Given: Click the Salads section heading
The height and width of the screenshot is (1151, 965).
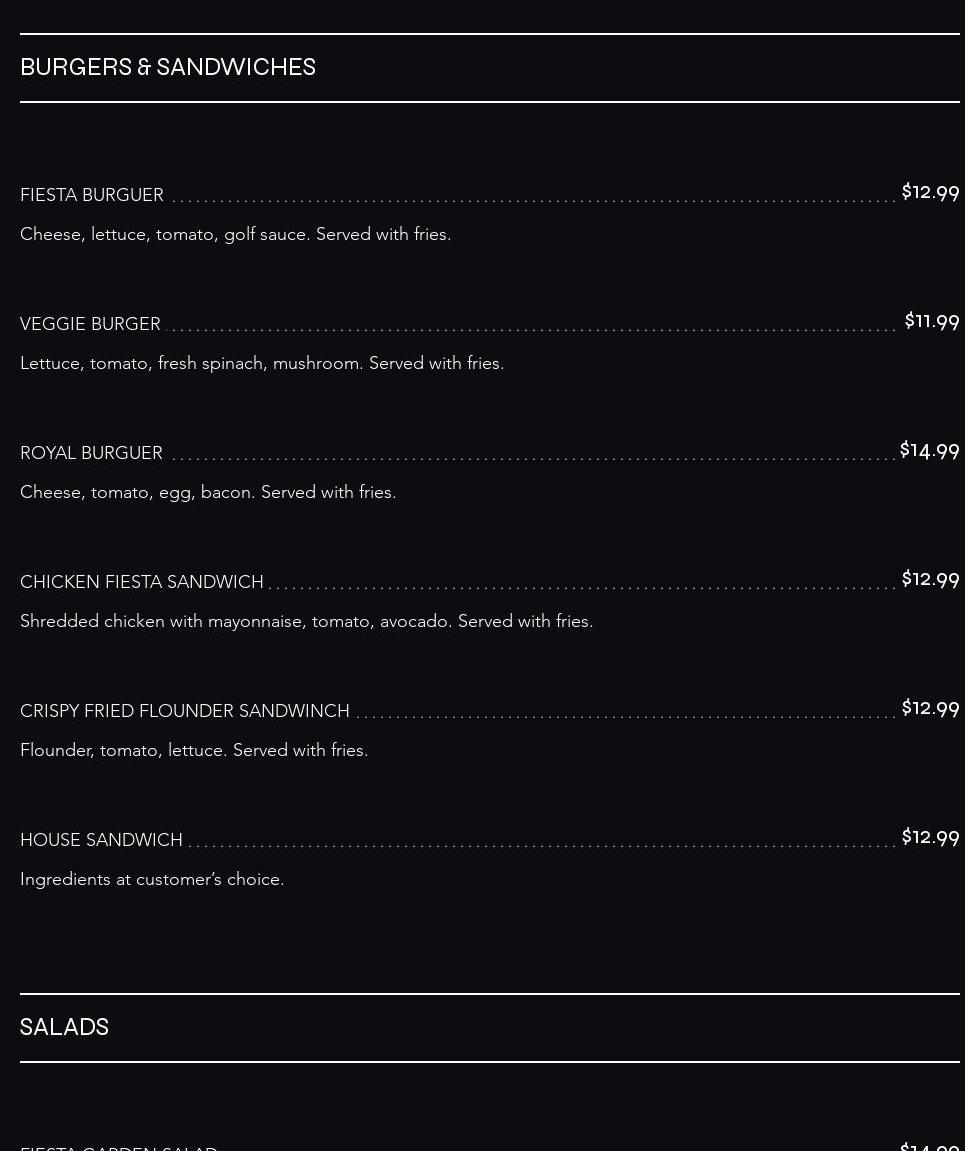Looking at the screenshot, I should (64, 1027).
